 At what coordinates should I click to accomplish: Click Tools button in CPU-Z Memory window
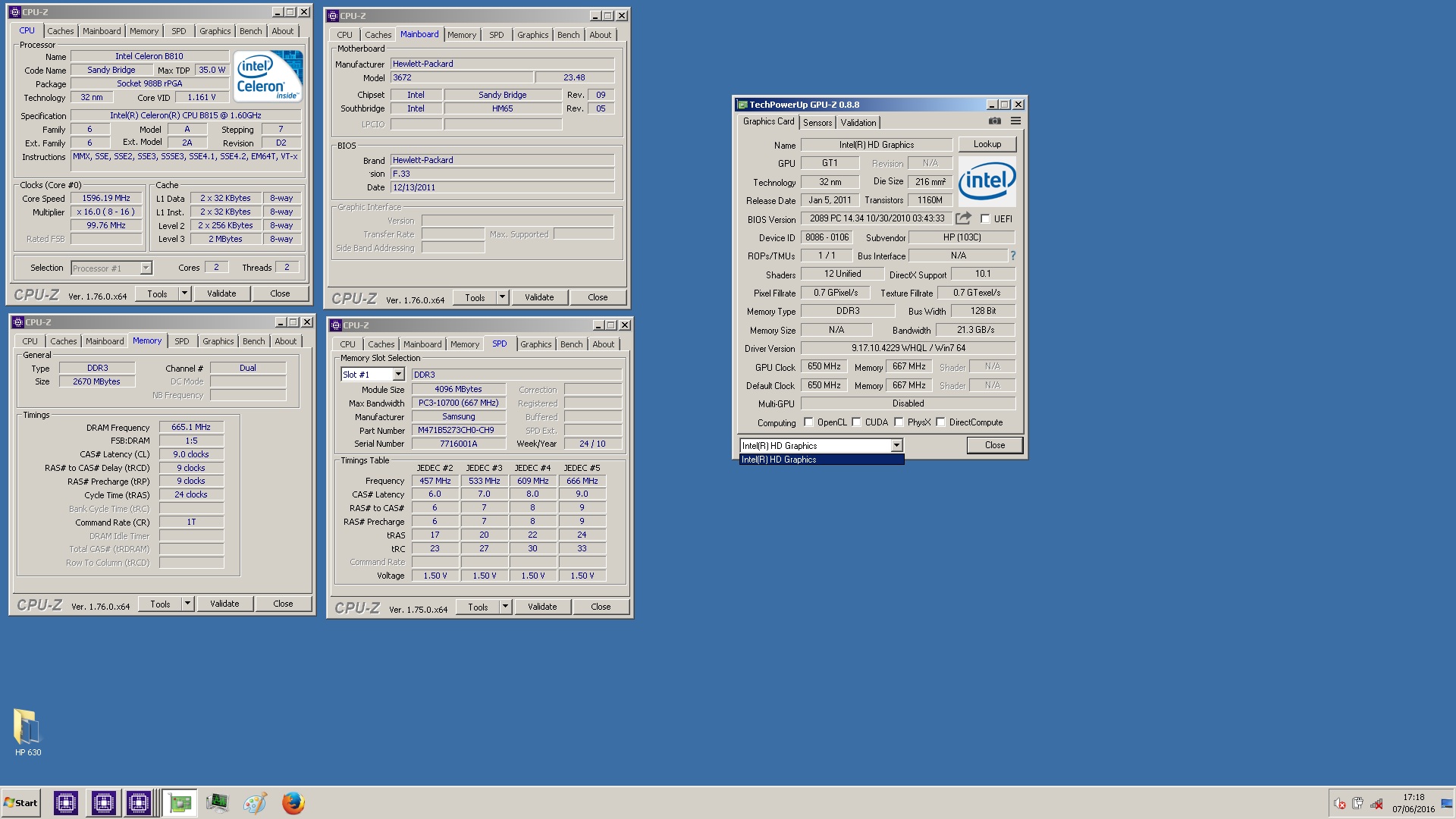(160, 604)
